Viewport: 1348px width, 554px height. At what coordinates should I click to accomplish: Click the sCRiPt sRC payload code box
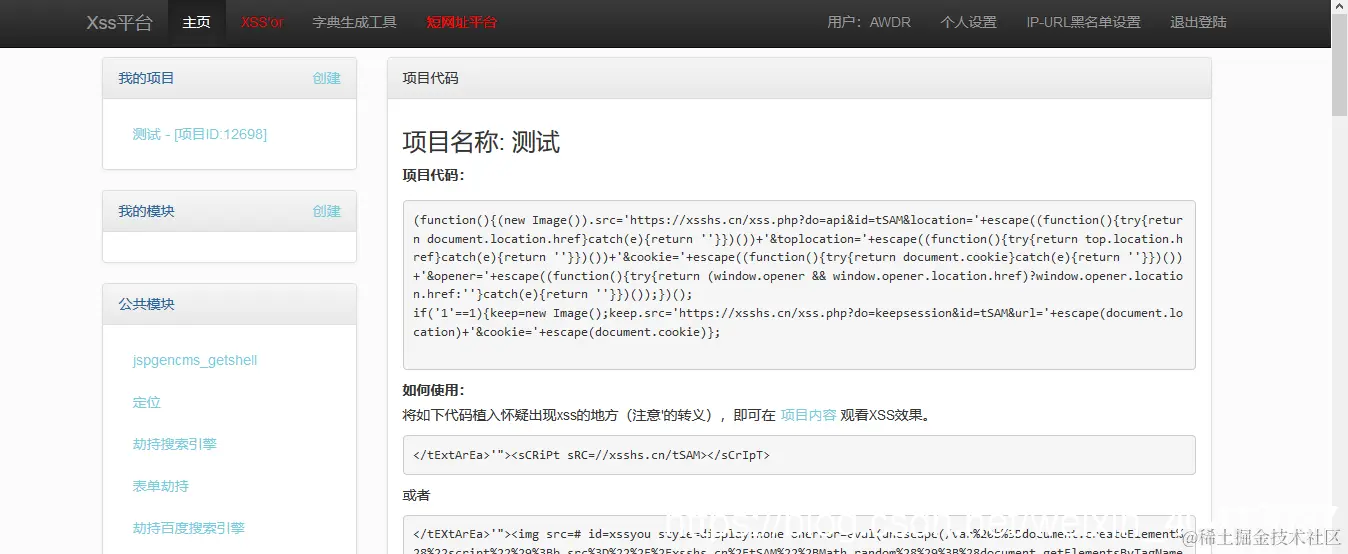[x=799, y=454]
